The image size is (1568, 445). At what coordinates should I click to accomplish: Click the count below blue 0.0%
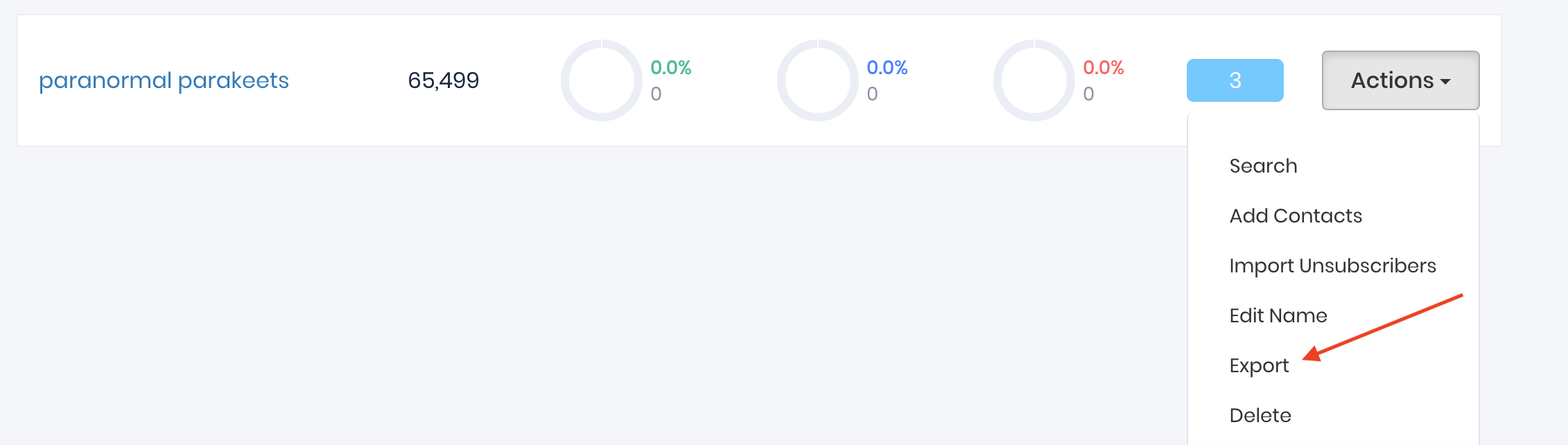tap(872, 94)
